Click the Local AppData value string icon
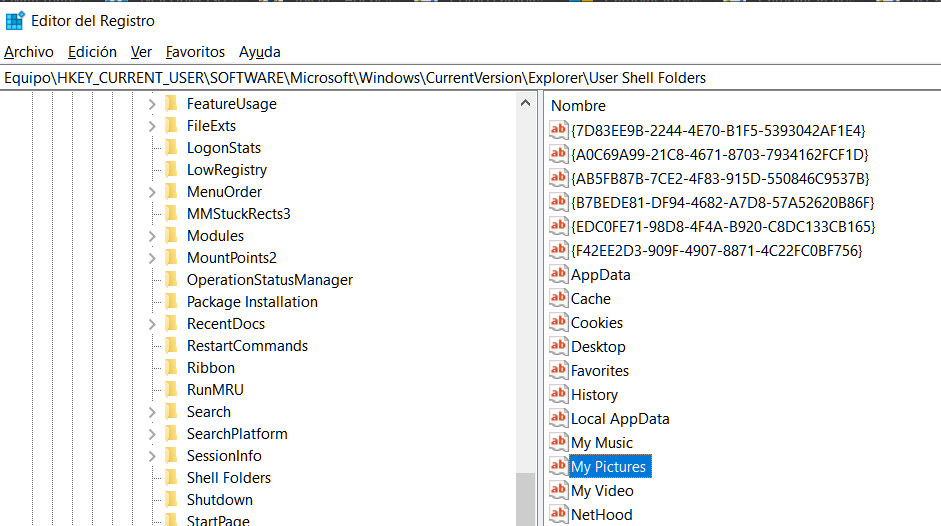The image size is (941, 526). (558, 419)
